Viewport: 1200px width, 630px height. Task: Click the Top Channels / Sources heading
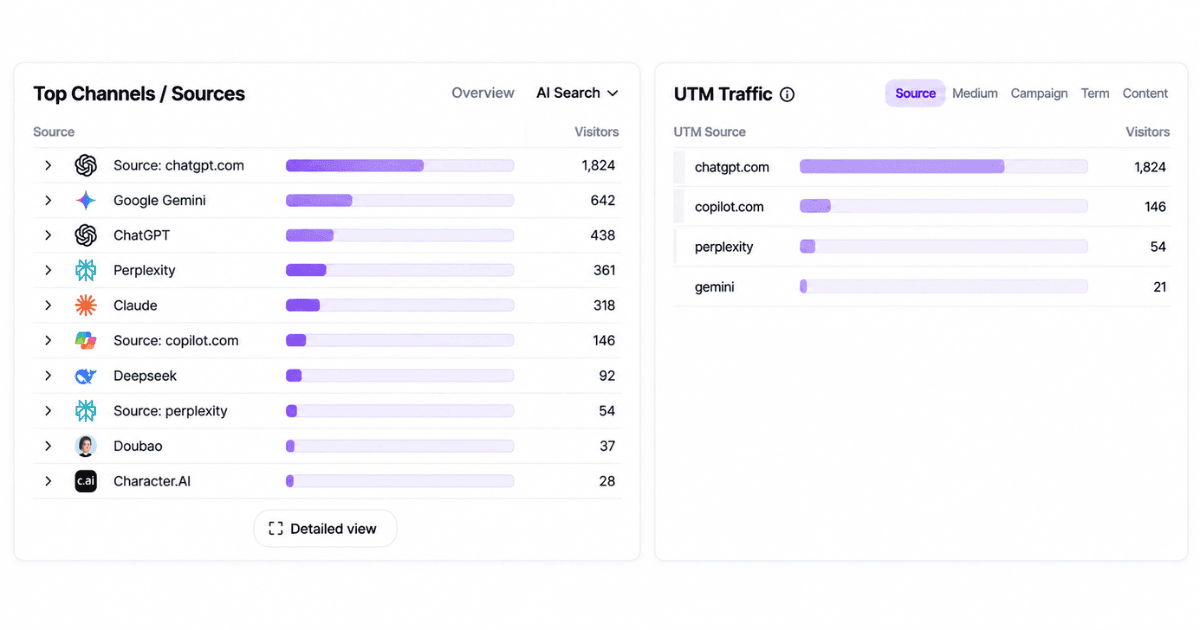(139, 94)
